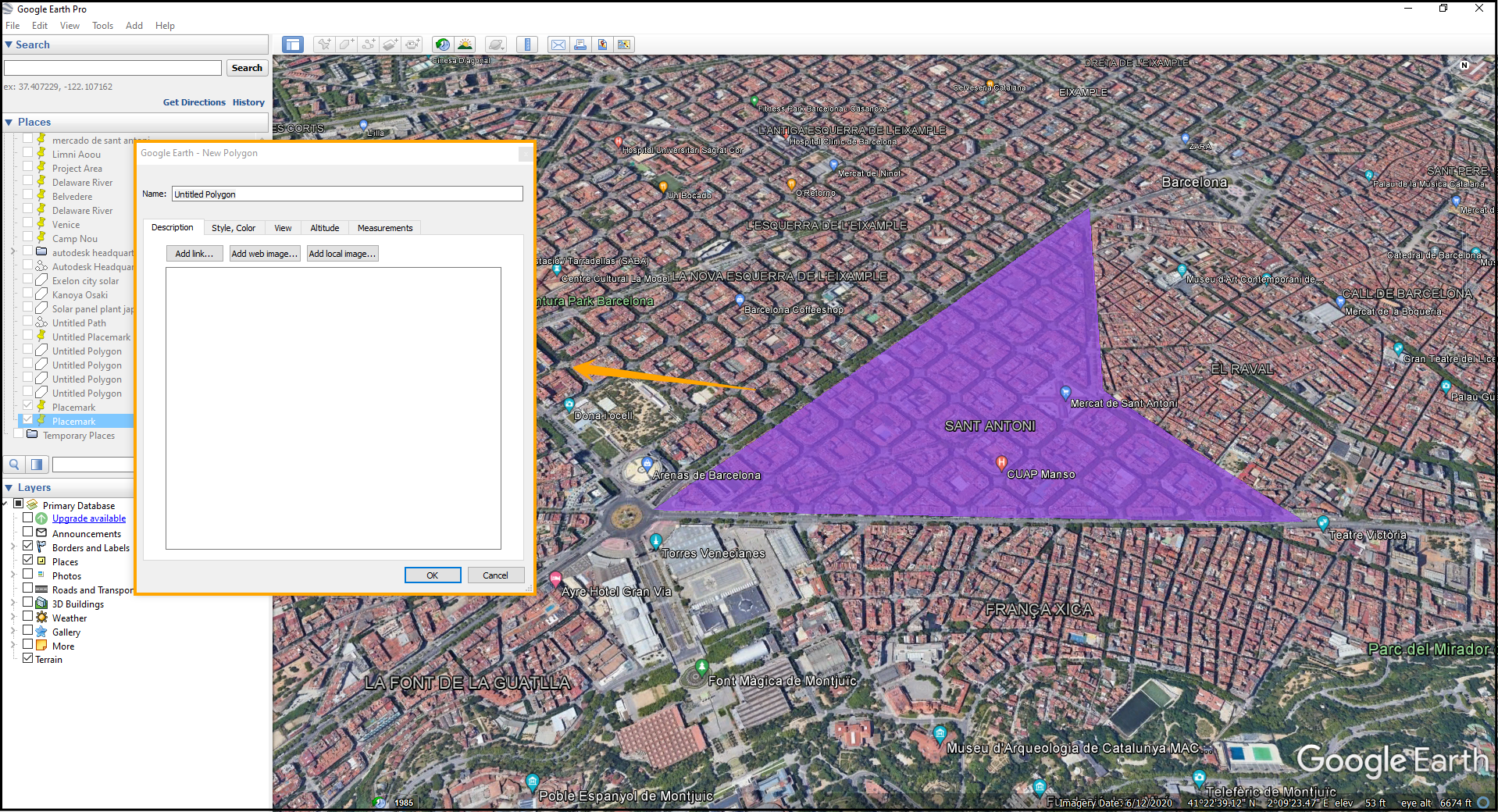Select the 1985 historical imagery status icon
Viewport: 1498px width, 812px height.
click(380, 802)
